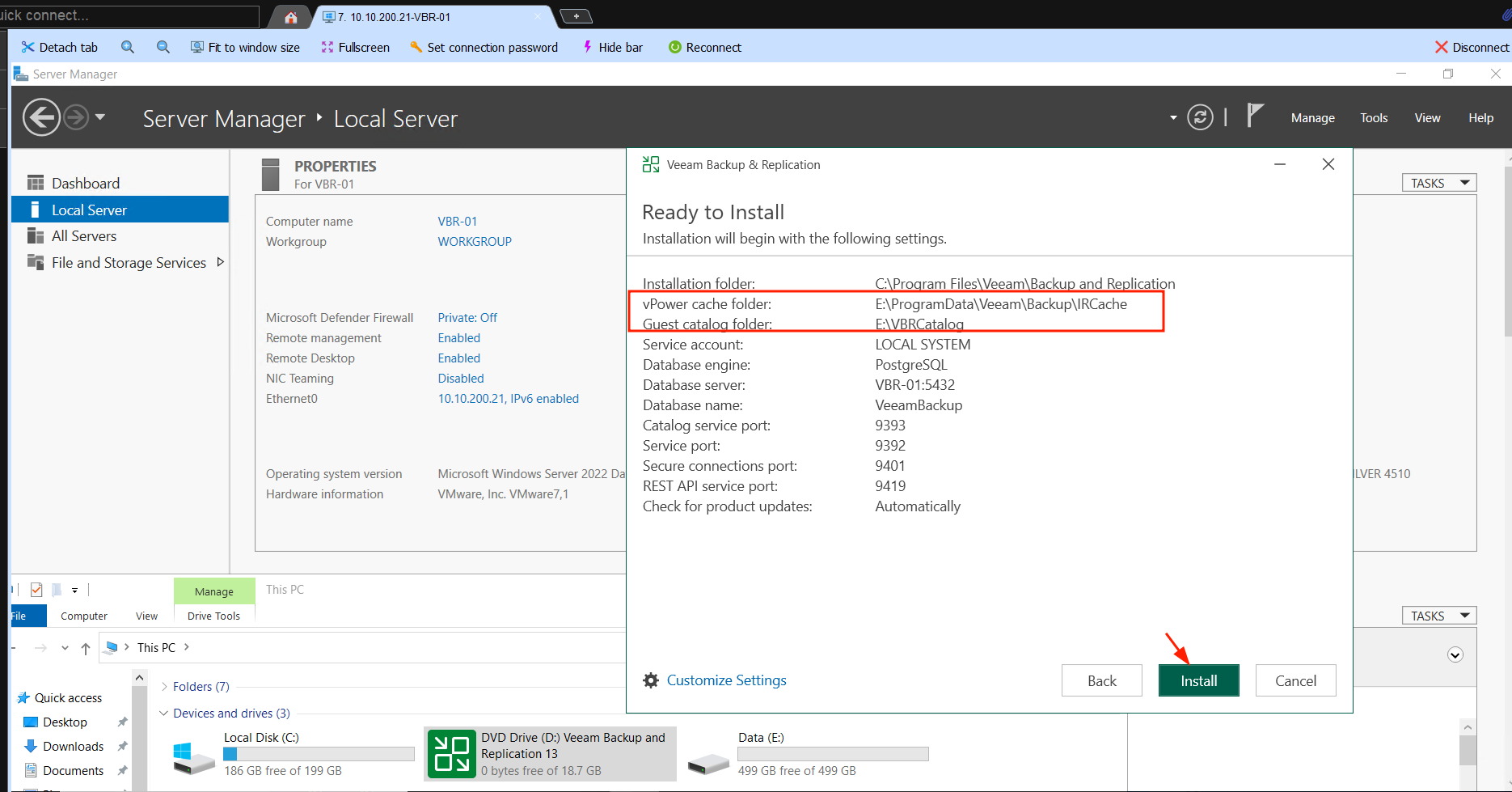Click the Veeam Backup & Replication logo icon

coord(651,164)
